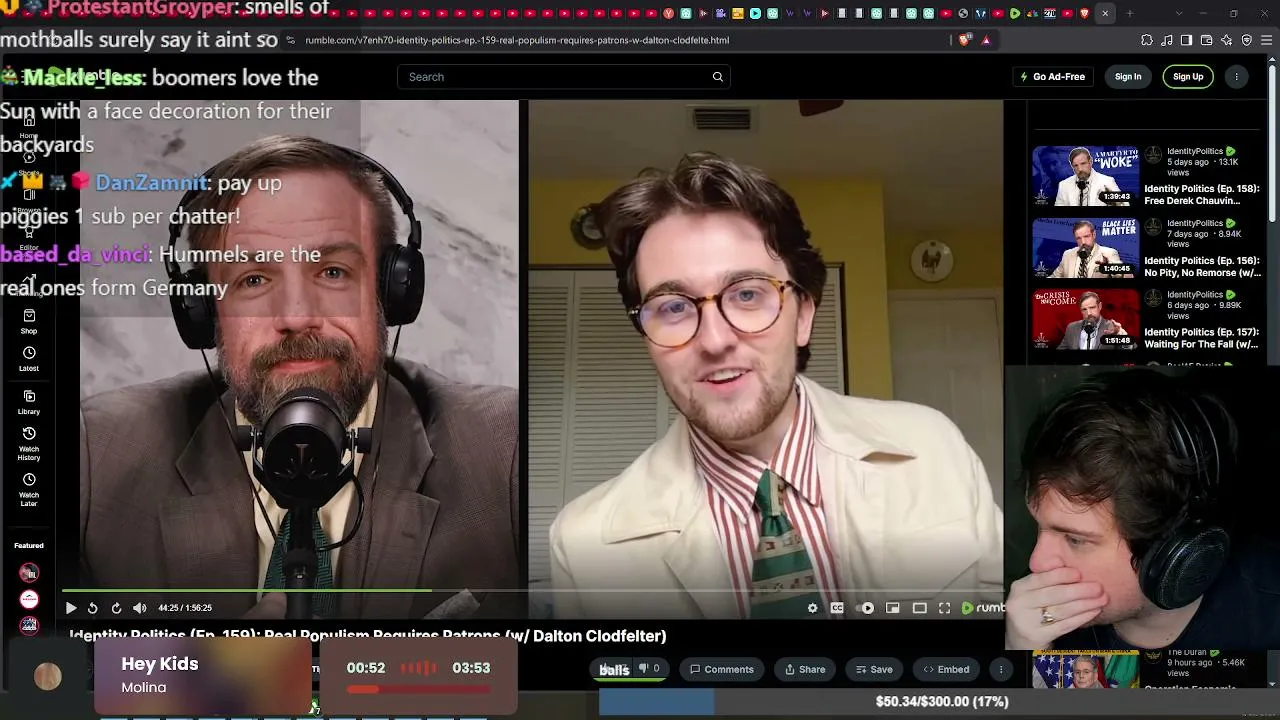
Task: Open third Featured channel avatar
Action: (x=29, y=625)
